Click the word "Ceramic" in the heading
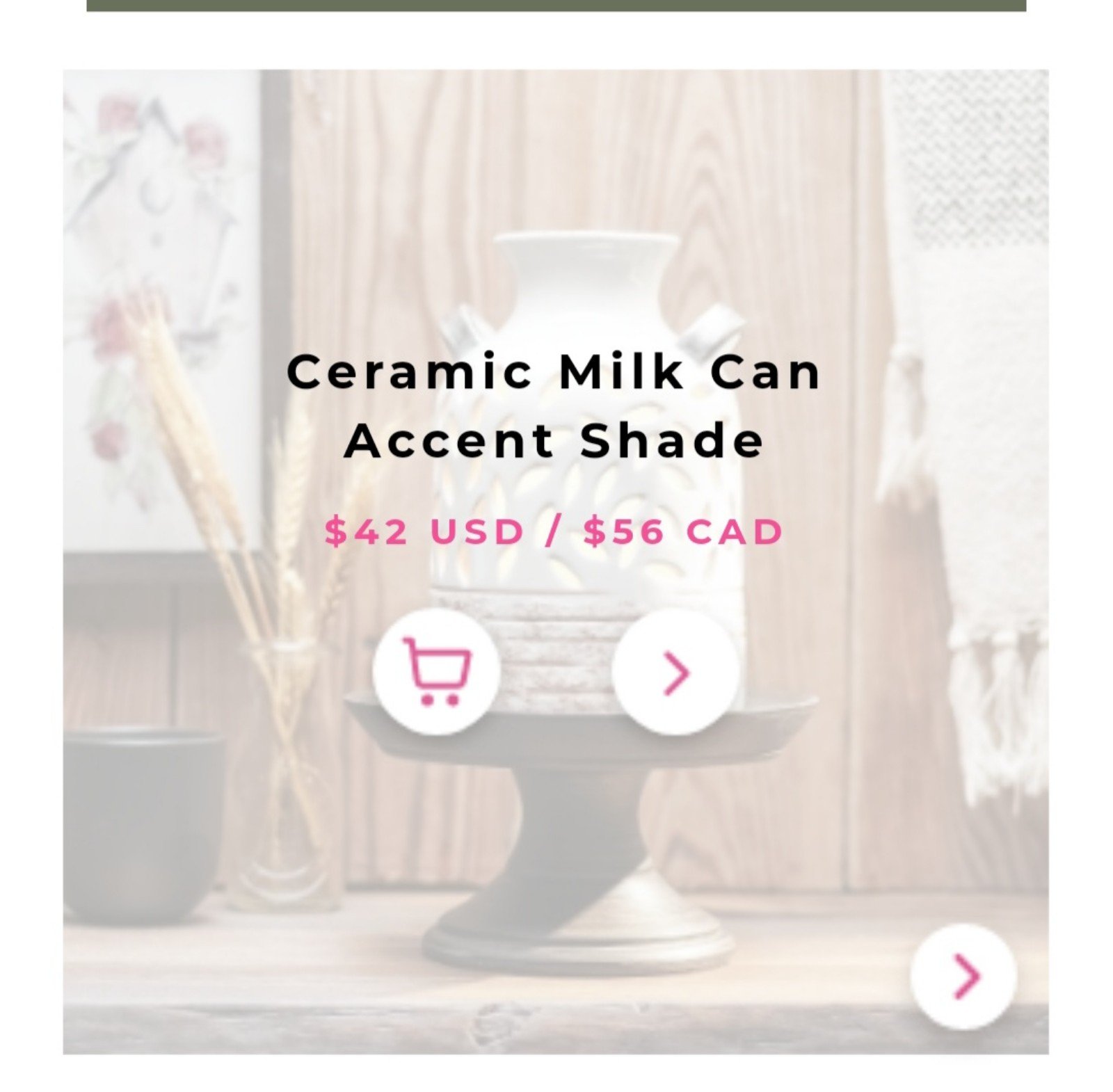The width and height of the screenshot is (1113, 1092). 409,371
